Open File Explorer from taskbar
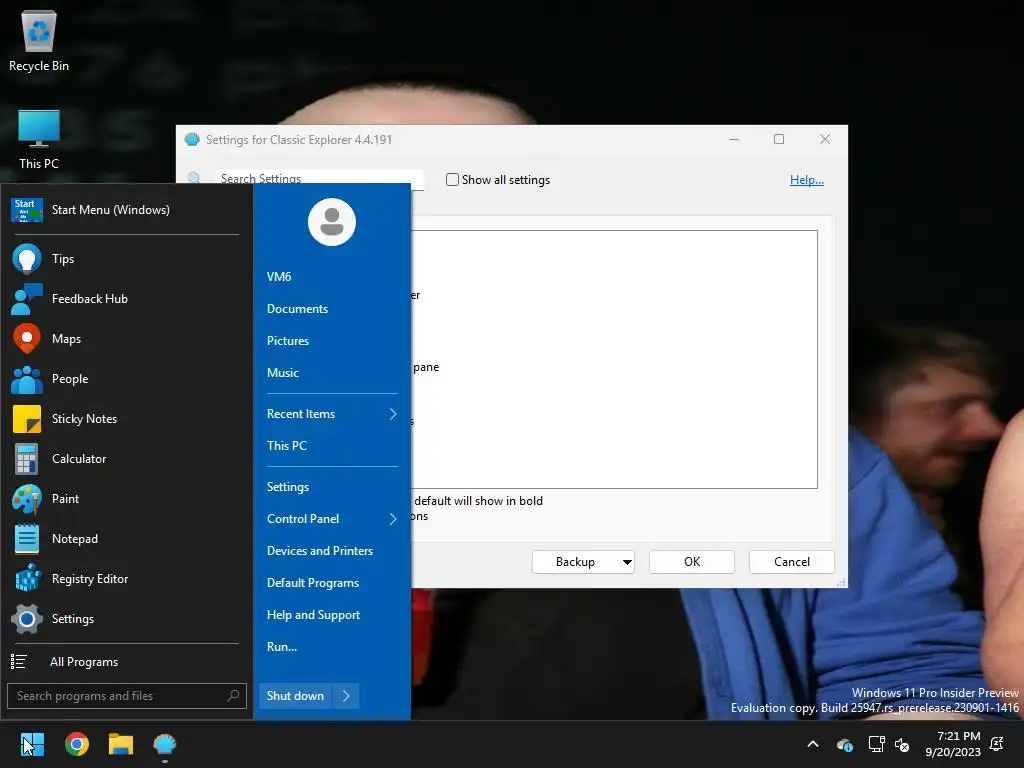This screenshot has width=1024, height=768. pos(121,744)
